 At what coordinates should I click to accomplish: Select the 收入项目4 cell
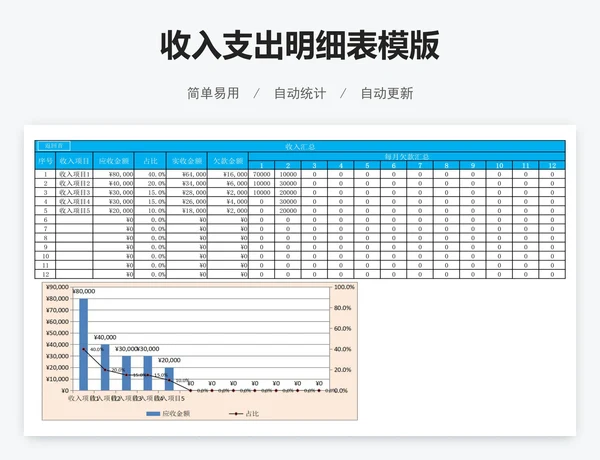pos(74,201)
